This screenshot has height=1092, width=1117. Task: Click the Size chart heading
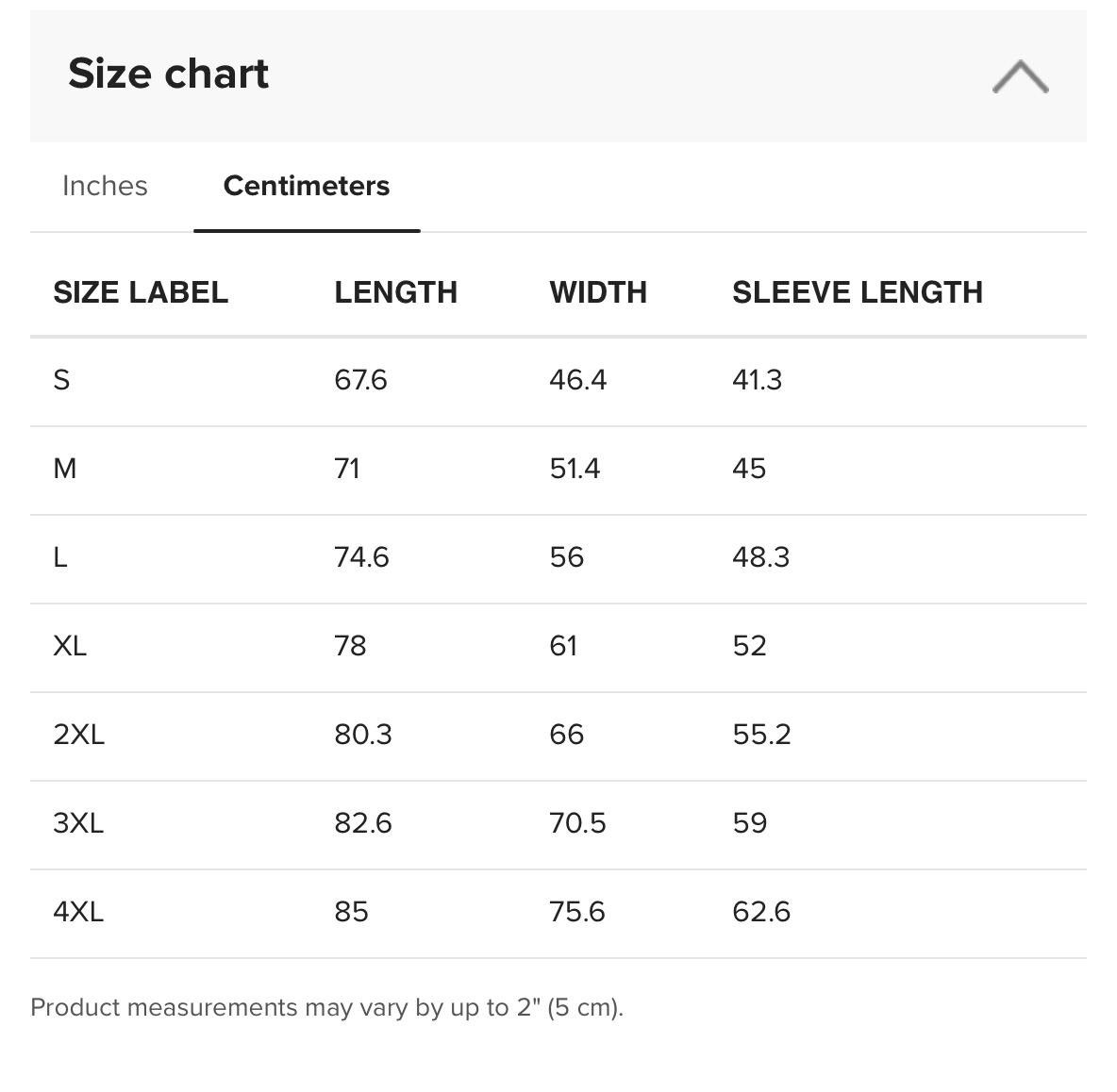[168, 74]
